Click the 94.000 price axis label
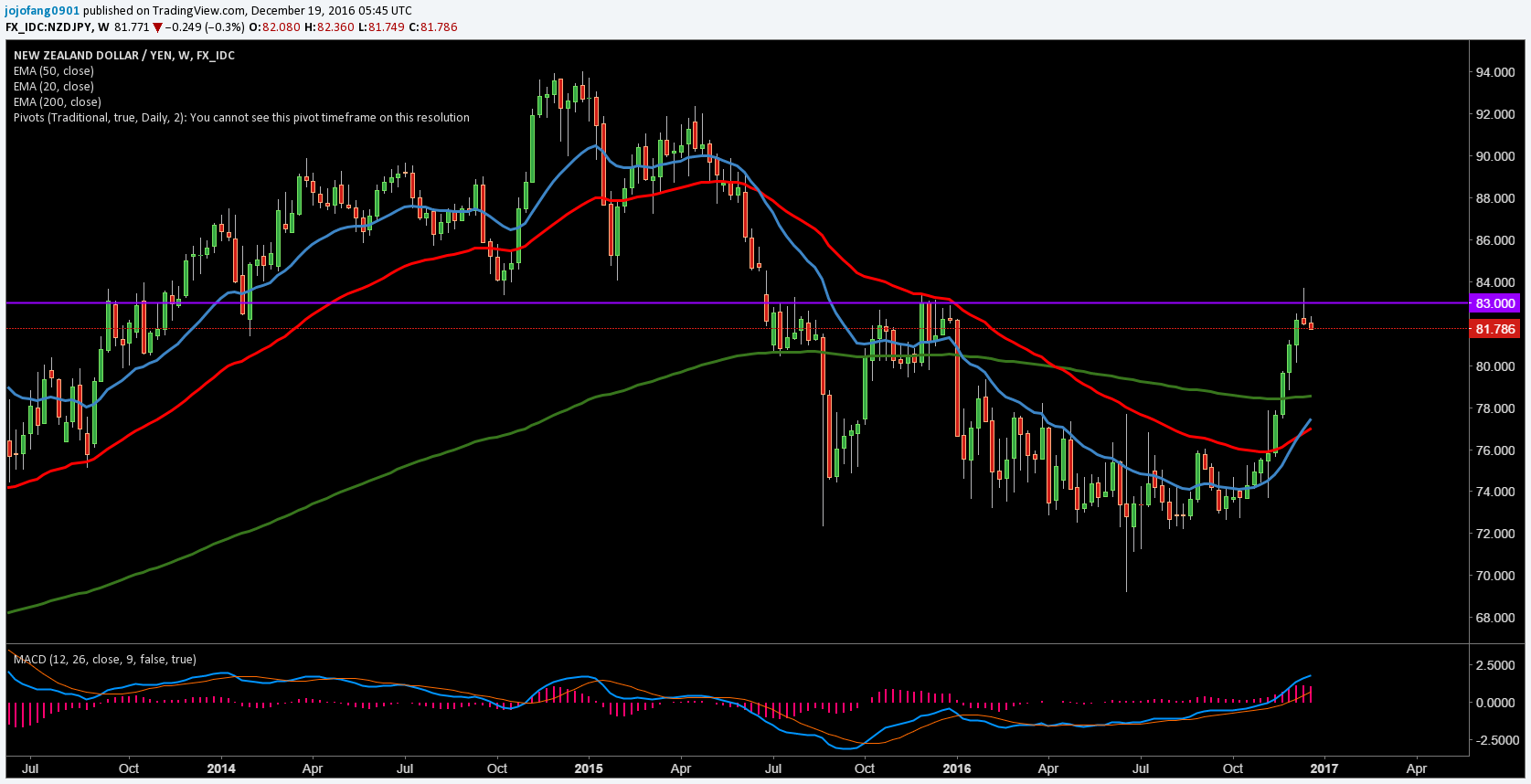Viewport: 1531px width, 784px height. tap(1495, 72)
